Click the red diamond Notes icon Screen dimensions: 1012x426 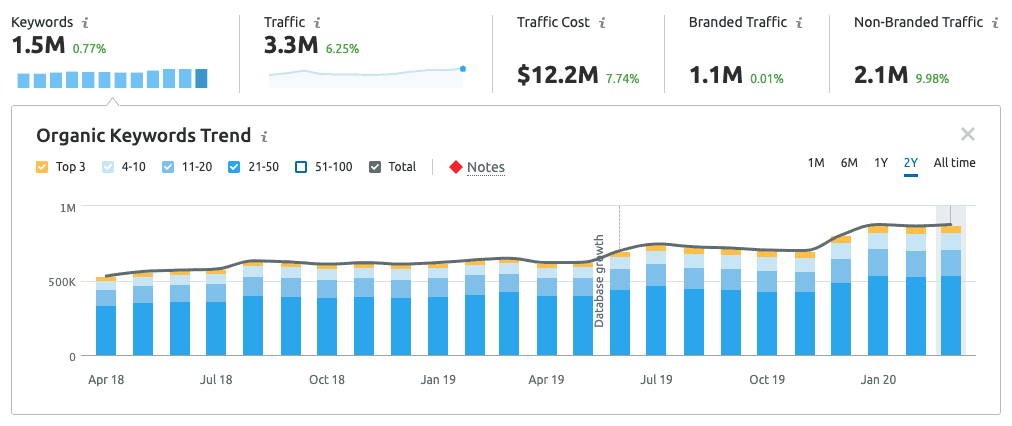coord(456,167)
